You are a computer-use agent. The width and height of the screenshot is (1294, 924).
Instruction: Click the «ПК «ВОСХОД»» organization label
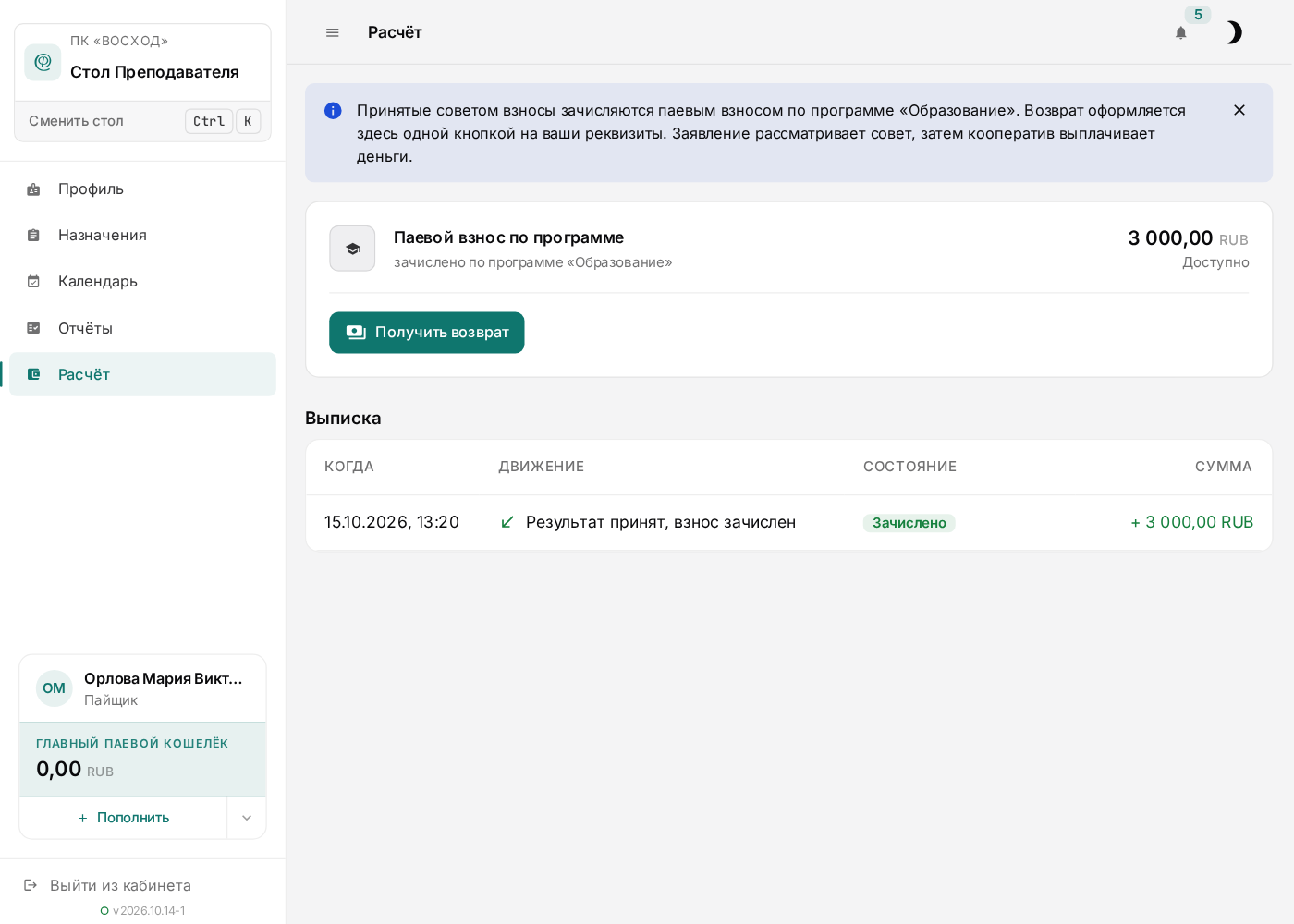tap(119, 41)
